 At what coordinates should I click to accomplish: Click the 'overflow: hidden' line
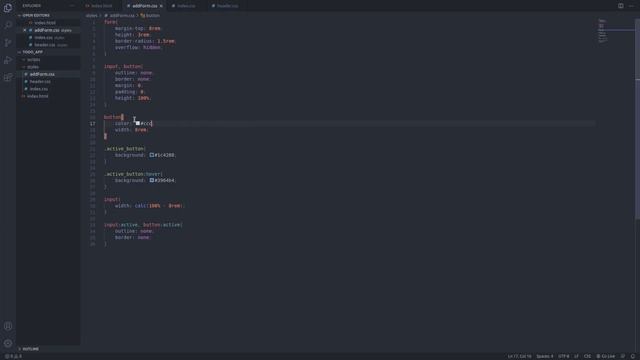tap(138, 48)
